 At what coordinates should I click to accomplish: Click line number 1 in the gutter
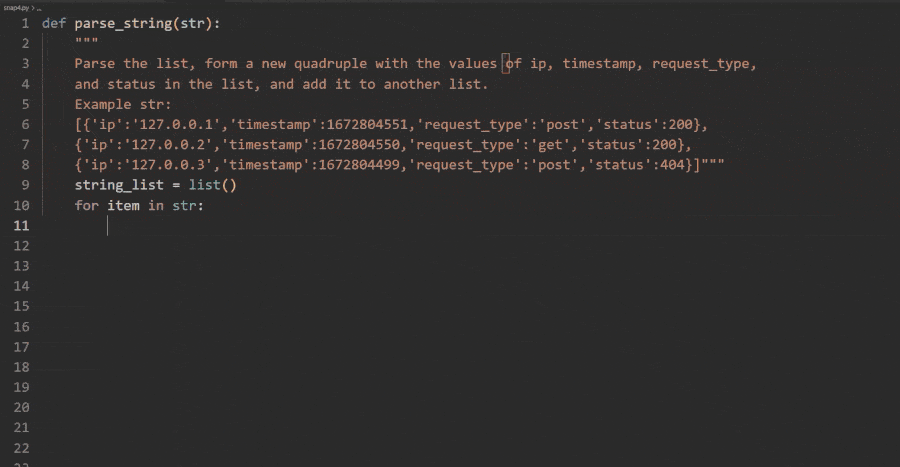click(23, 22)
